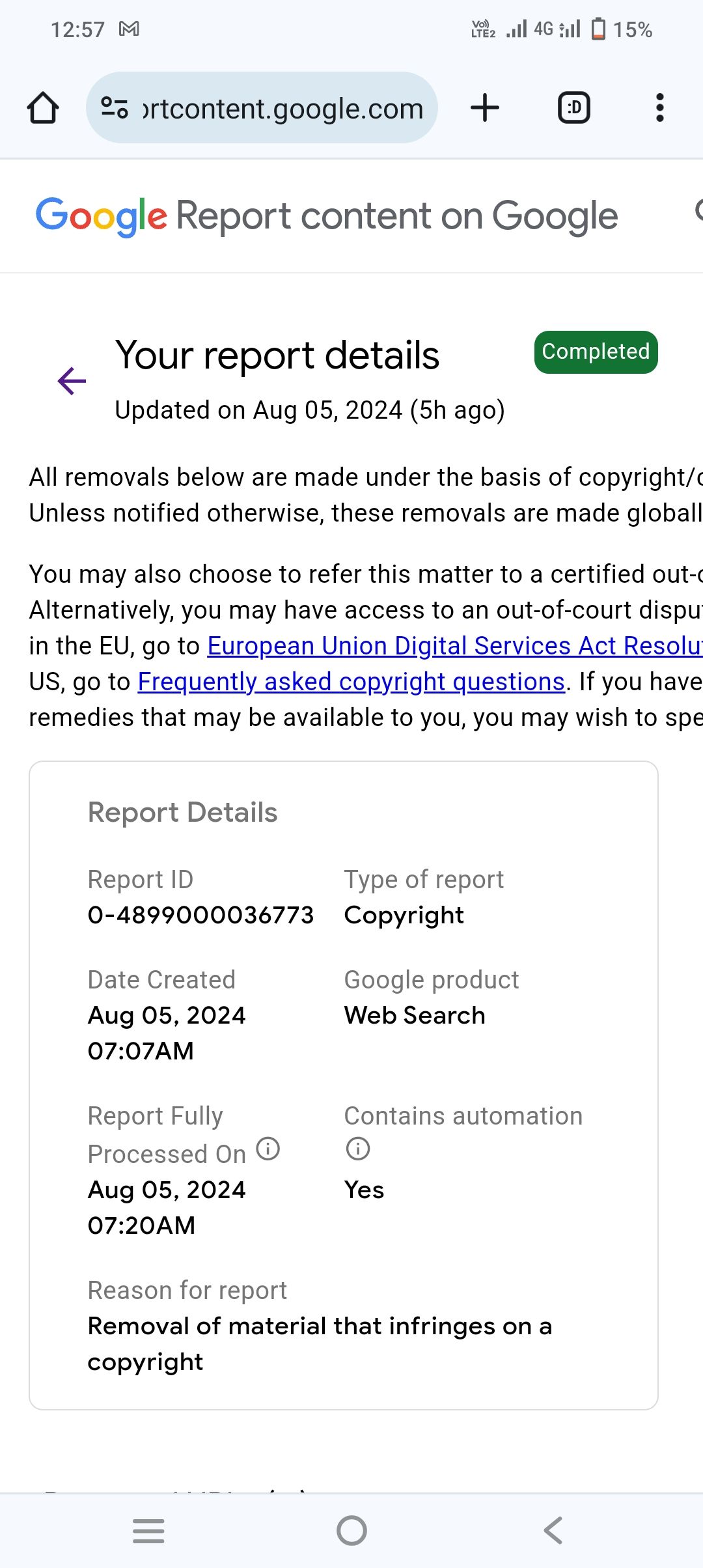The image size is (703, 1568).
Task: Tap the Google logo
Action: (102, 217)
